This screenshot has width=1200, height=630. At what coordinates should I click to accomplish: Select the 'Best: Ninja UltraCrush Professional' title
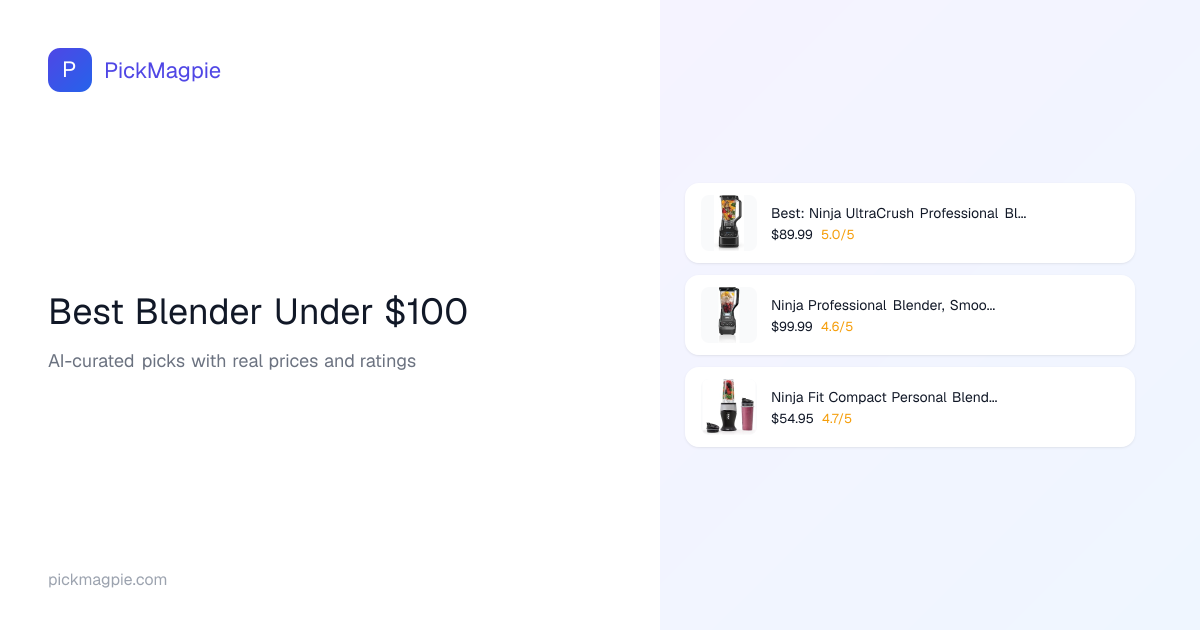(x=898, y=213)
